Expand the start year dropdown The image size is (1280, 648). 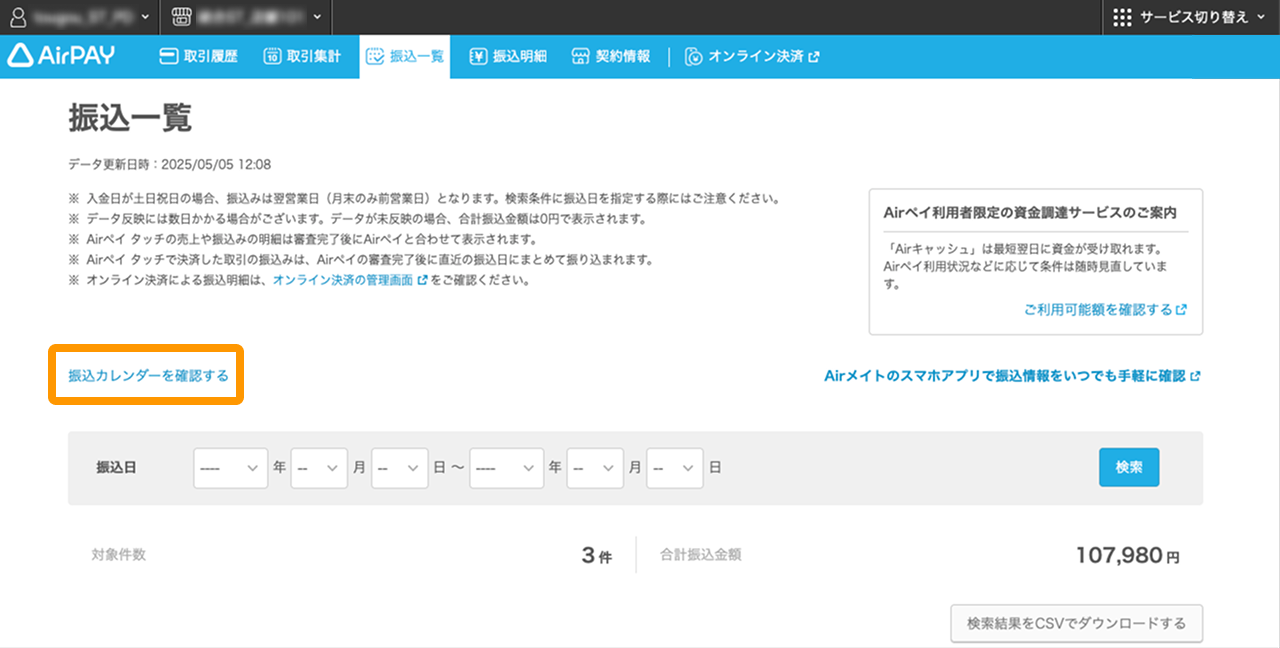point(230,467)
